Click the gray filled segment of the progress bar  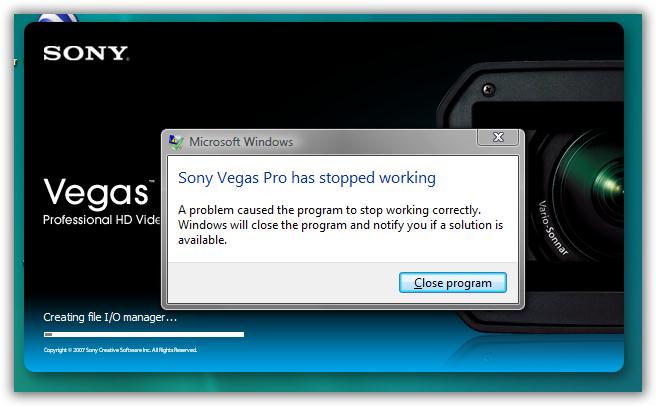coord(49,334)
